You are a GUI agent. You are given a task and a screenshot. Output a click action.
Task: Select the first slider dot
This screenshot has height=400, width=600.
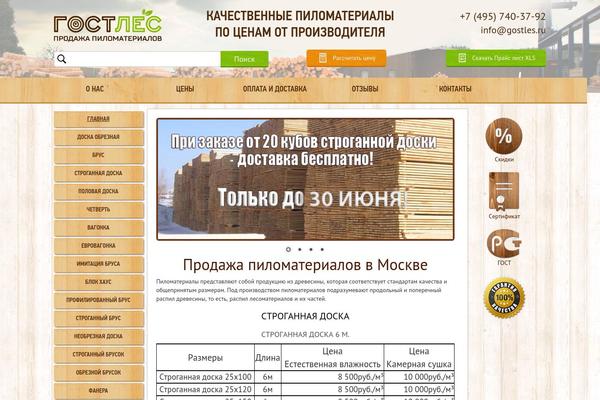(288, 249)
